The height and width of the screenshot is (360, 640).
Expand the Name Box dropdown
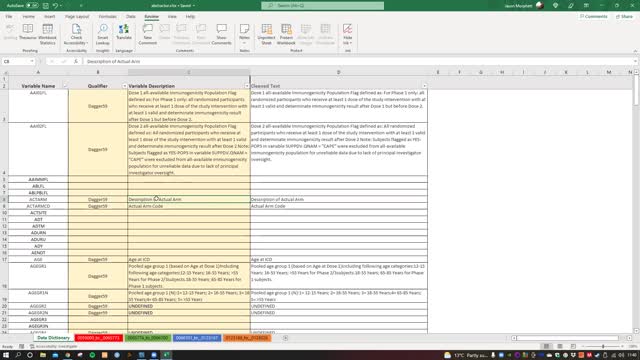click(x=32, y=61)
